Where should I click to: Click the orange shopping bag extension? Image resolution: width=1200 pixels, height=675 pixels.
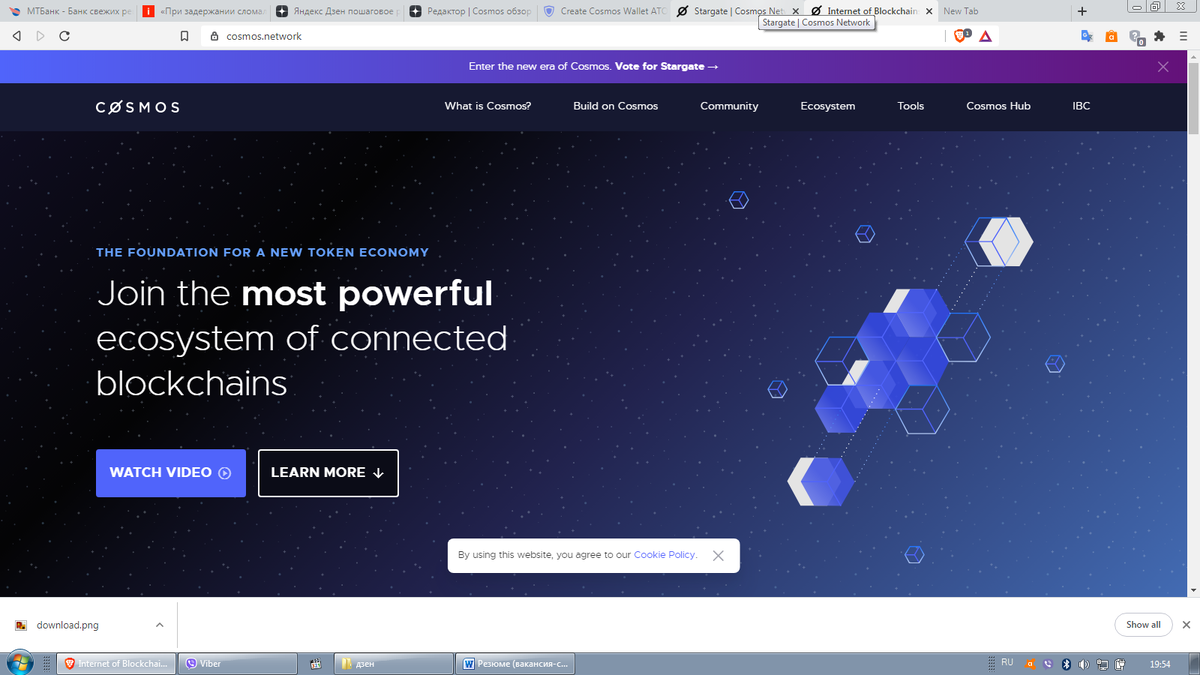point(1112,36)
